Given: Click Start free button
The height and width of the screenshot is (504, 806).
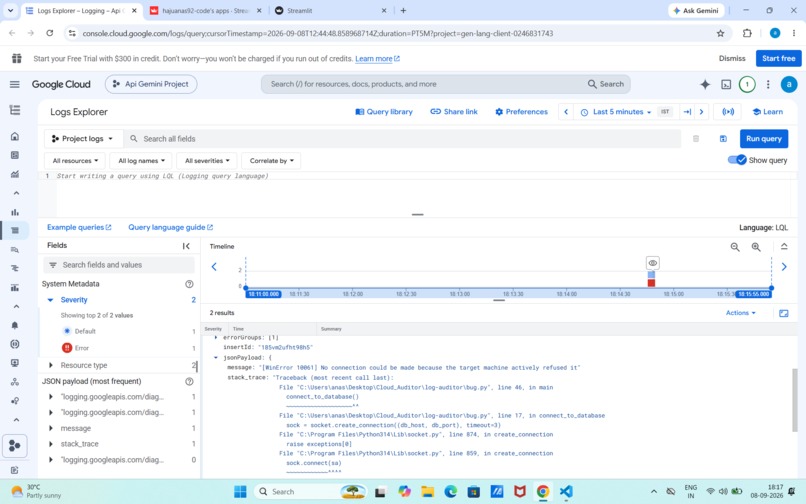Looking at the screenshot, I should click(778, 59).
